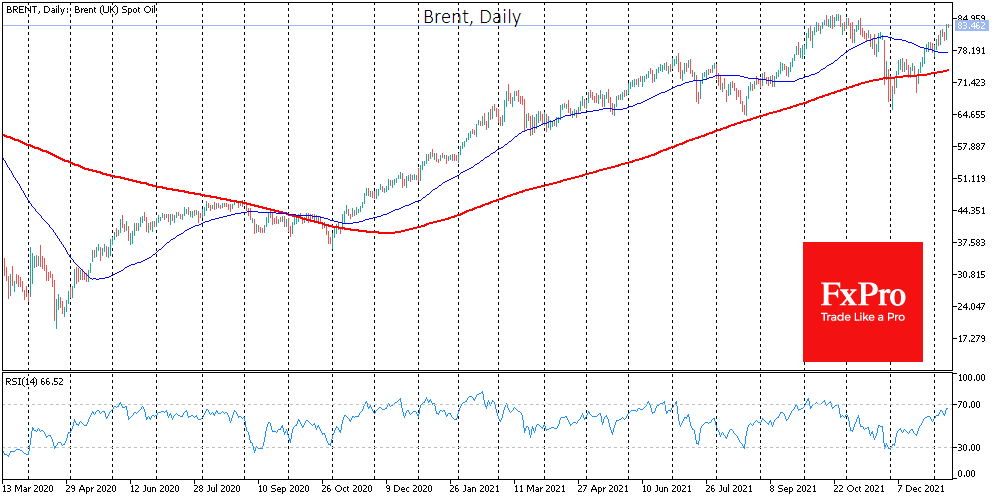Click the current price tag on the price axis

pos(967,27)
